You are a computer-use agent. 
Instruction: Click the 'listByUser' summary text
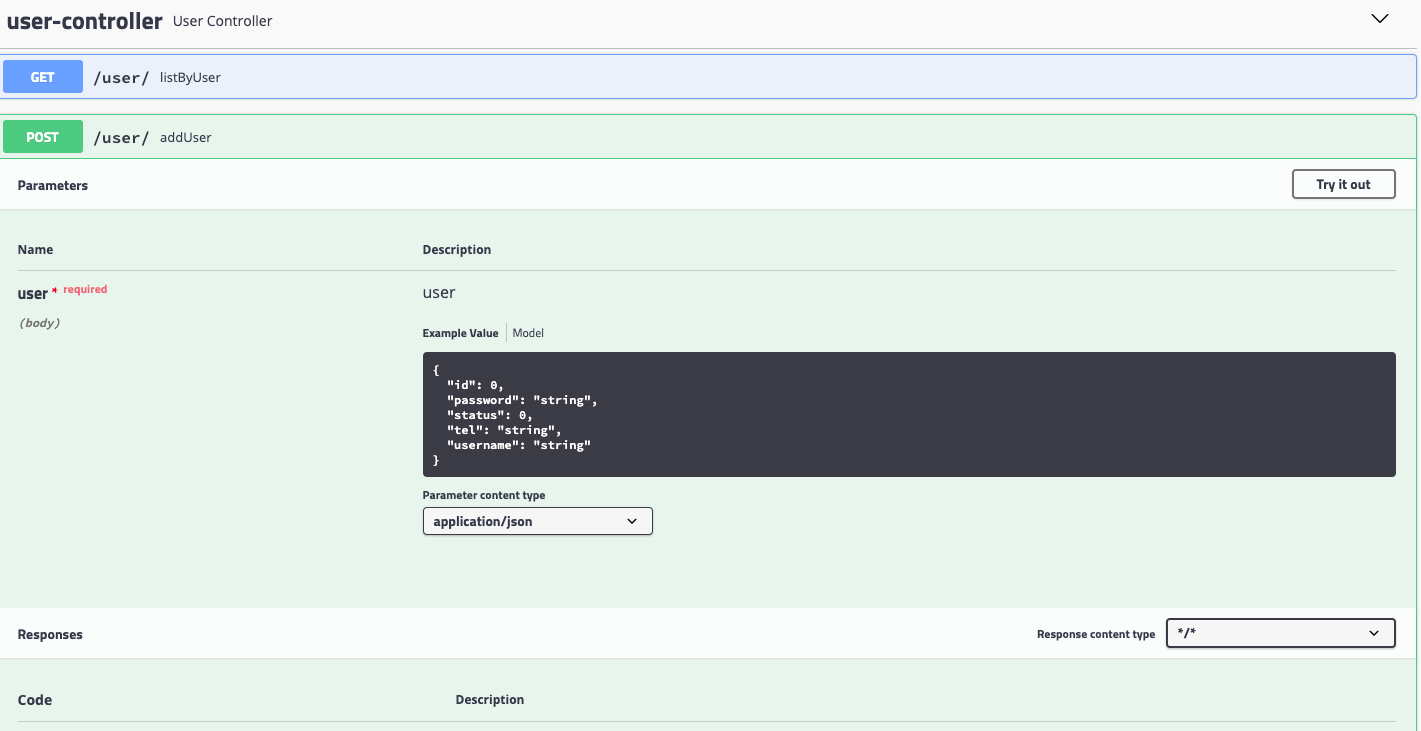tap(190, 78)
